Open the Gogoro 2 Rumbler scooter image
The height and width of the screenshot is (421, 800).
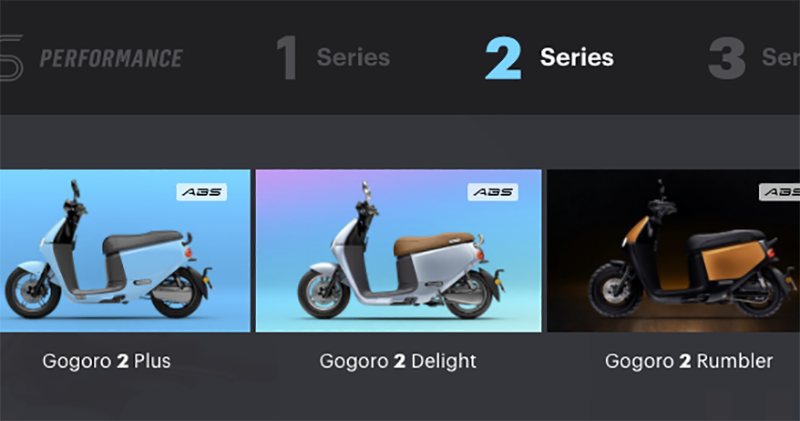click(x=673, y=251)
